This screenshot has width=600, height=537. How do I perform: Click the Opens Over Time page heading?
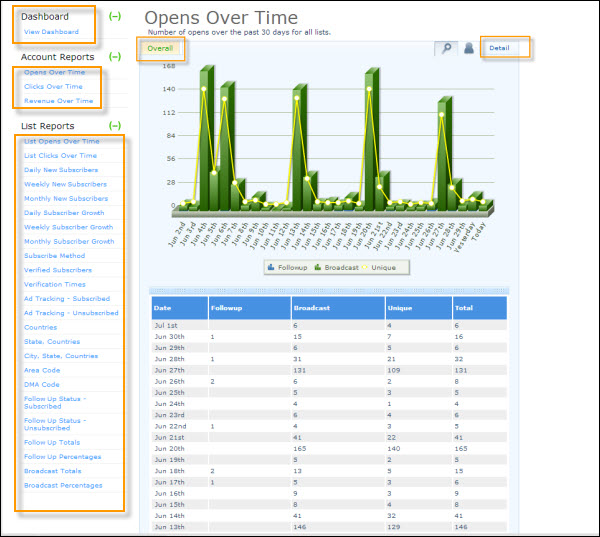221,18
